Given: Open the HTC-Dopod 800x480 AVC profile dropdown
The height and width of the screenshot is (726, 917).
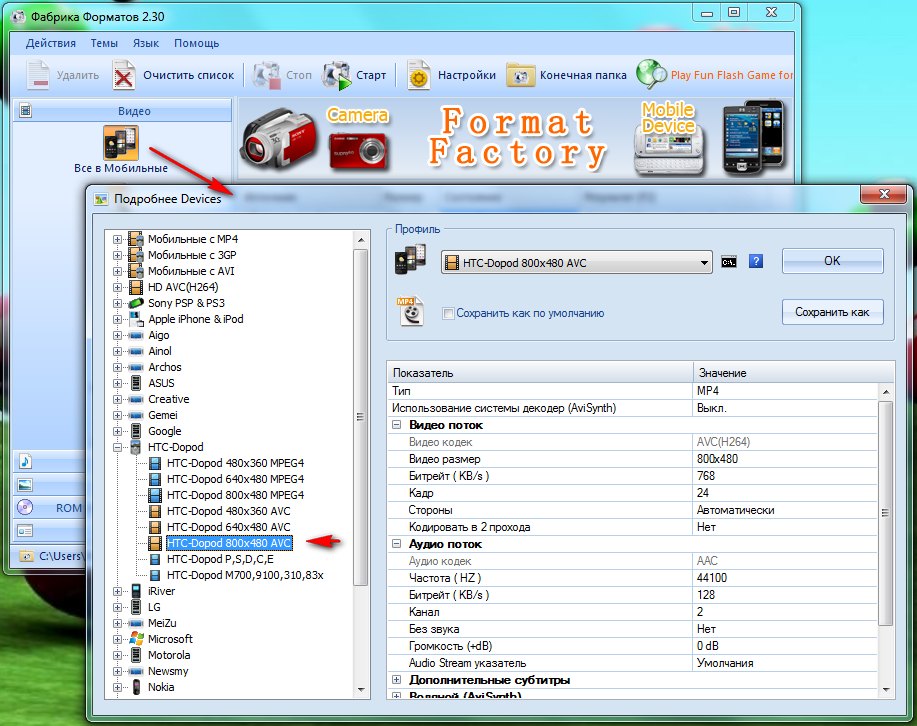Looking at the screenshot, I should click(705, 263).
